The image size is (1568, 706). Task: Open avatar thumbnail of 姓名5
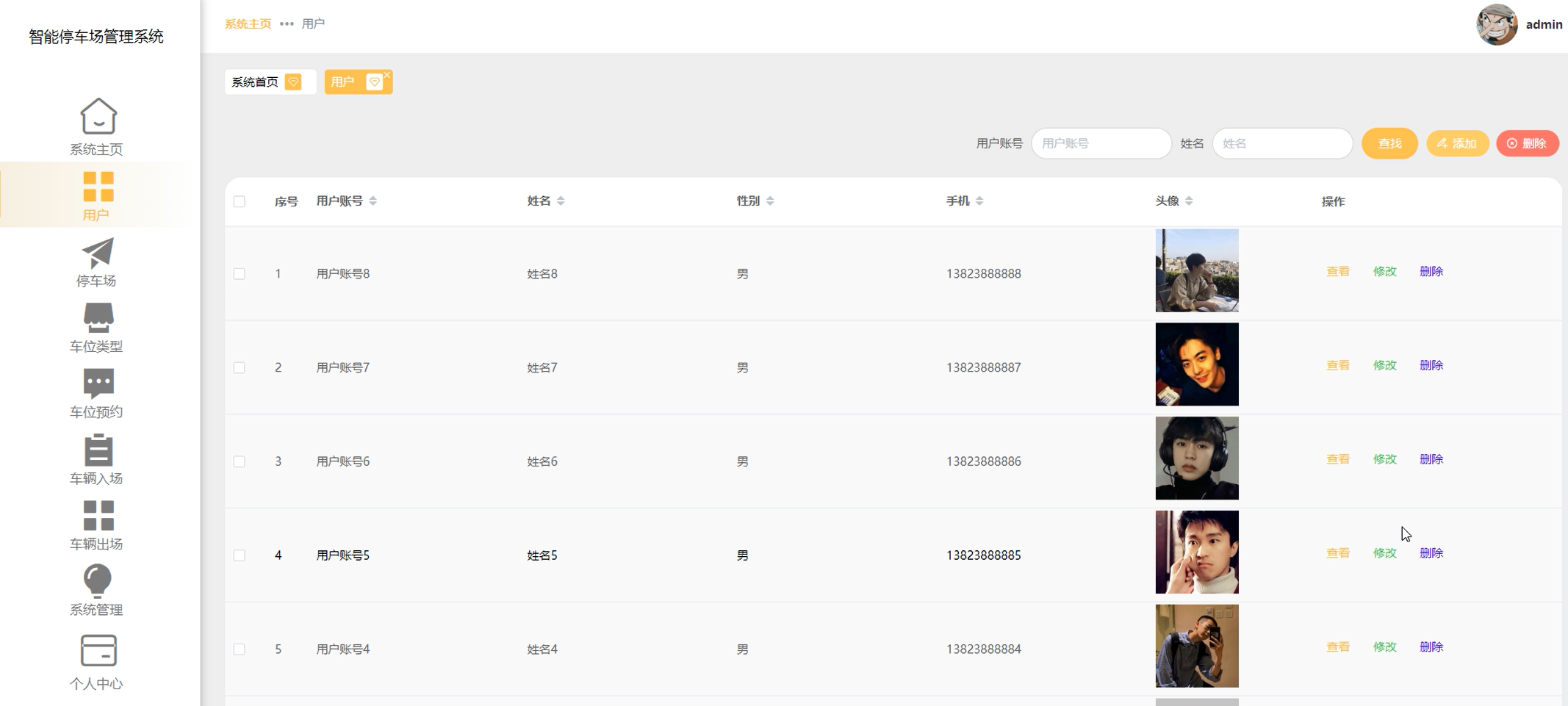[x=1197, y=552]
